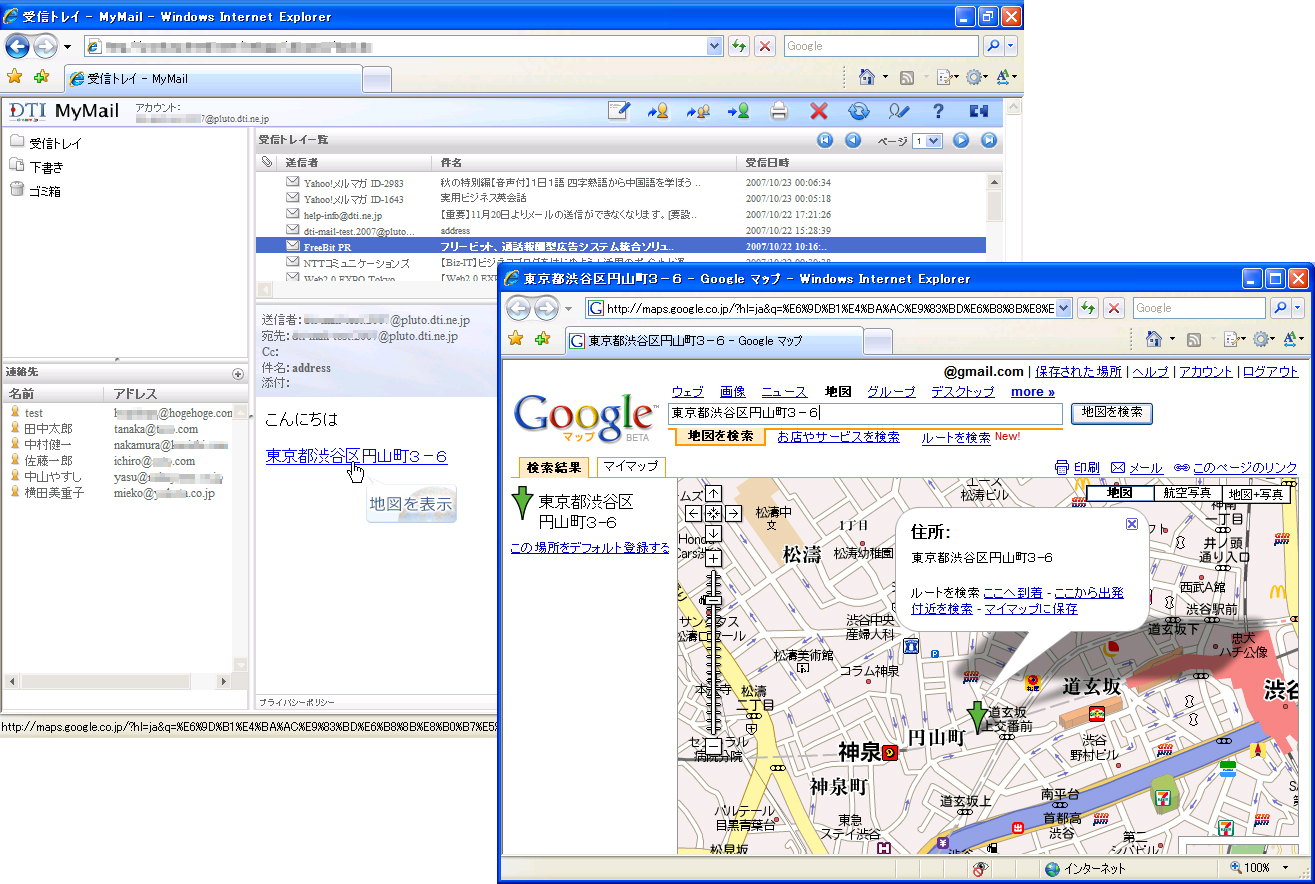Open the 東京都渋谷区円山町3-6 address link in mail
This screenshot has width=1315, height=884.
(356, 456)
